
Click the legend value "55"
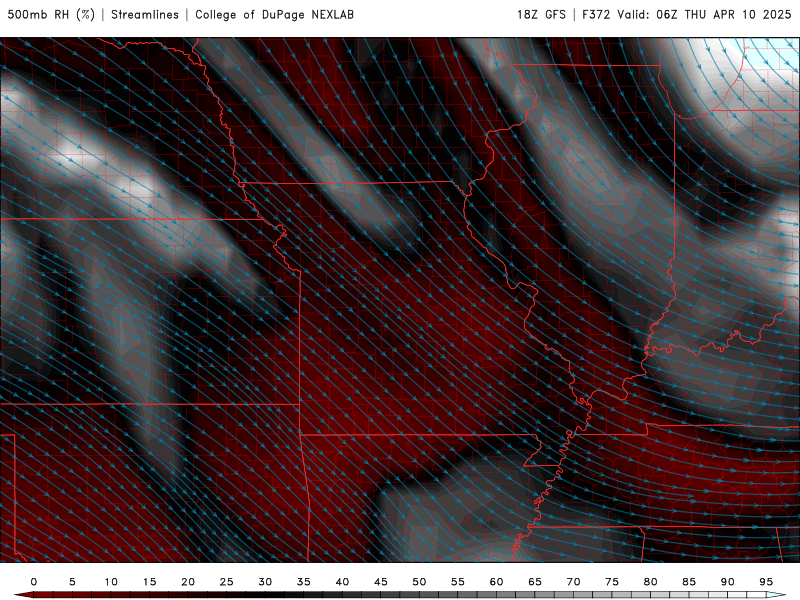[x=458, y=582]
